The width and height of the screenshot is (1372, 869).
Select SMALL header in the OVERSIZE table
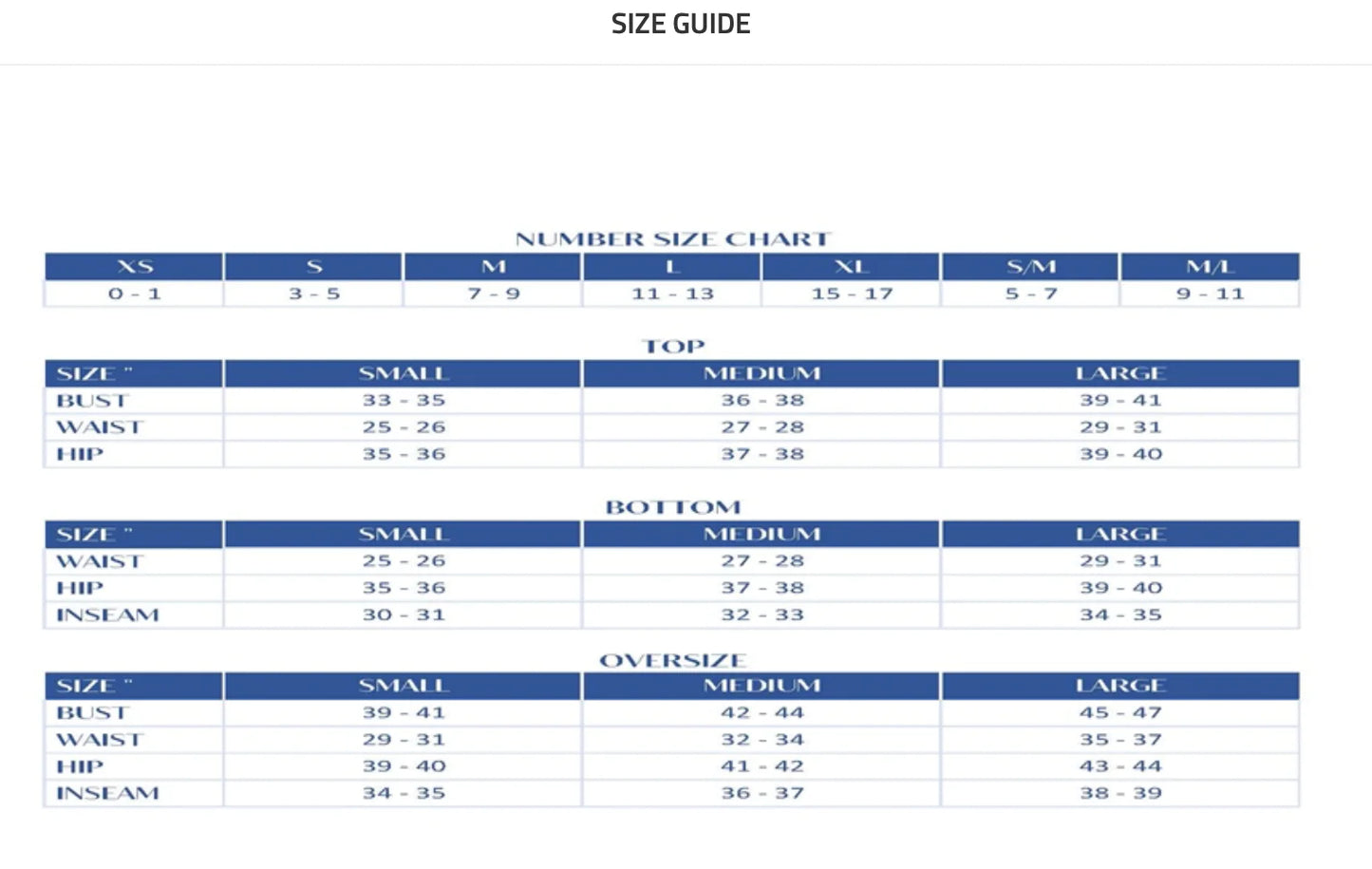click(x=404, y=686)
